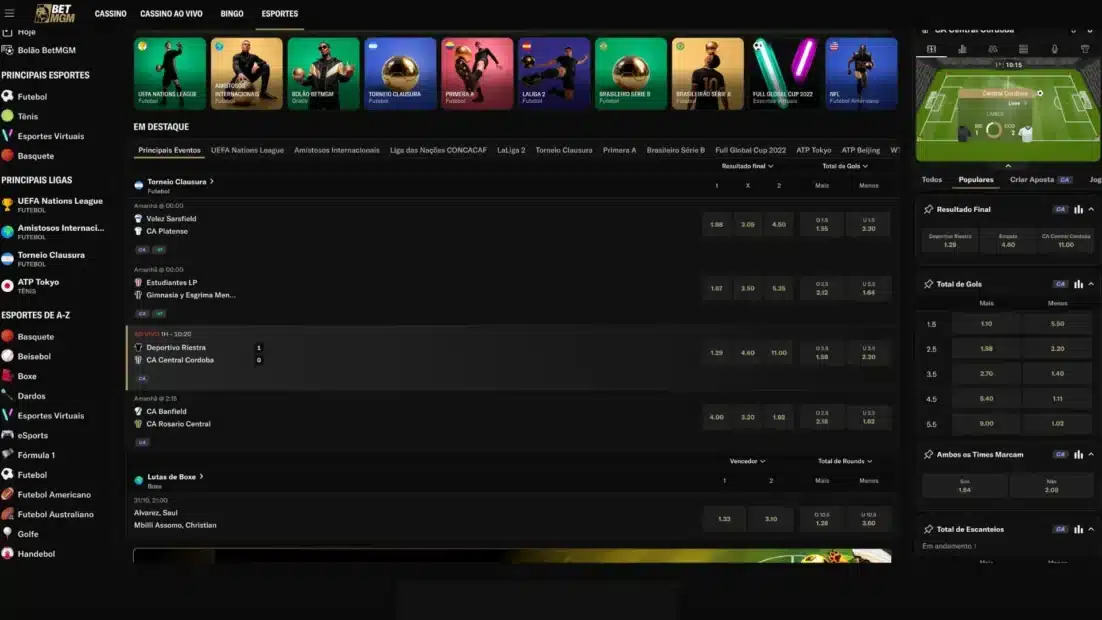
Task: Pin the Total de Gols market panel
Action: pos(928,284)
